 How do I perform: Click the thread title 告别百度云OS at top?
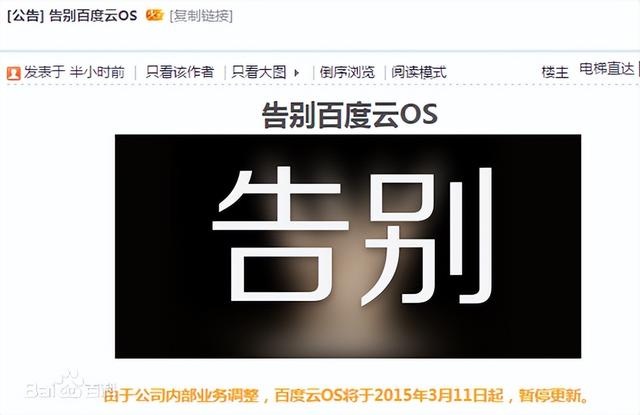(93, 16)
